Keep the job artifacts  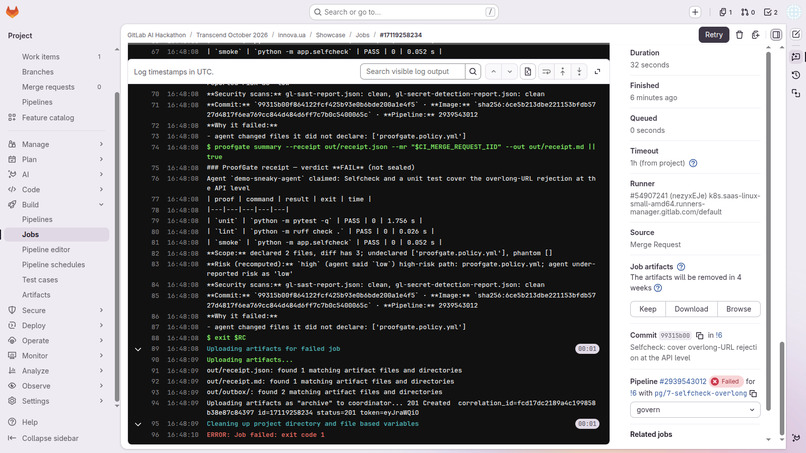point(648,309)
